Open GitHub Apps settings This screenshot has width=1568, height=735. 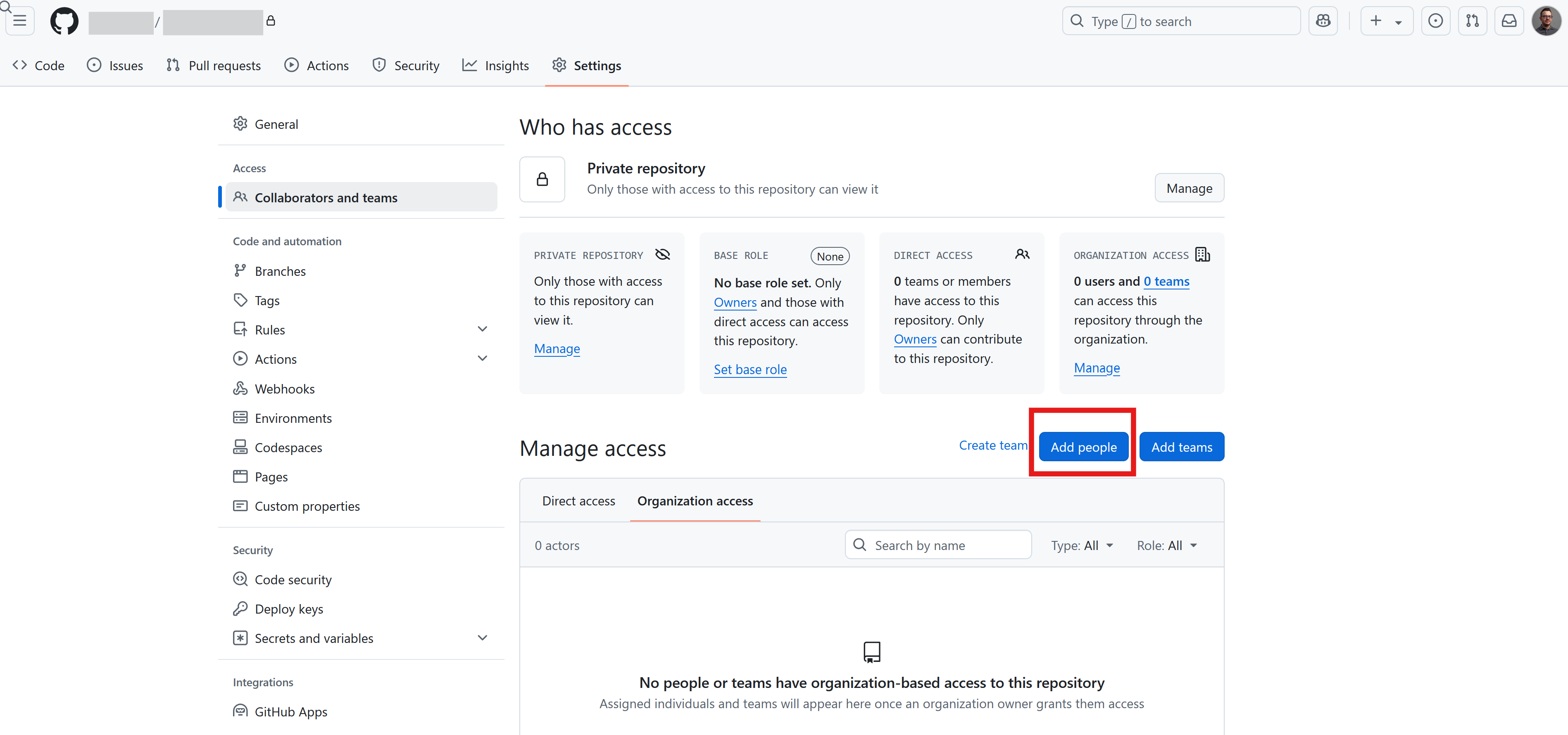(x=361, y=711)
